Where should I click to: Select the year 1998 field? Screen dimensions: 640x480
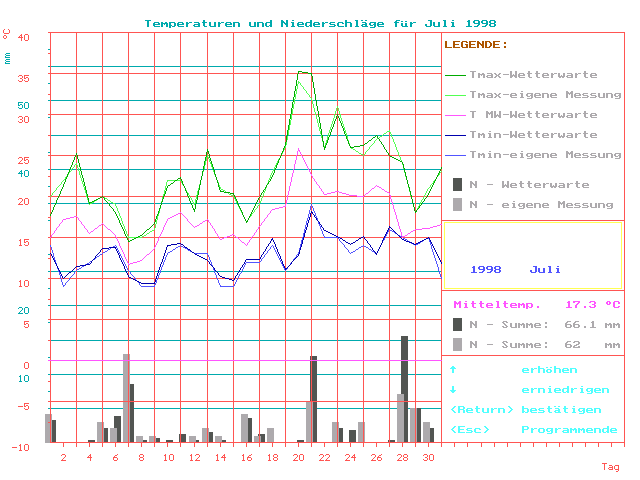485,270
